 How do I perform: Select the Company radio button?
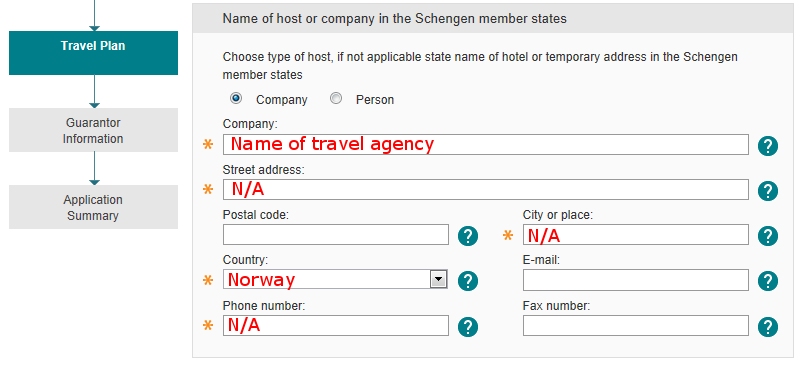tap(236, 98)
